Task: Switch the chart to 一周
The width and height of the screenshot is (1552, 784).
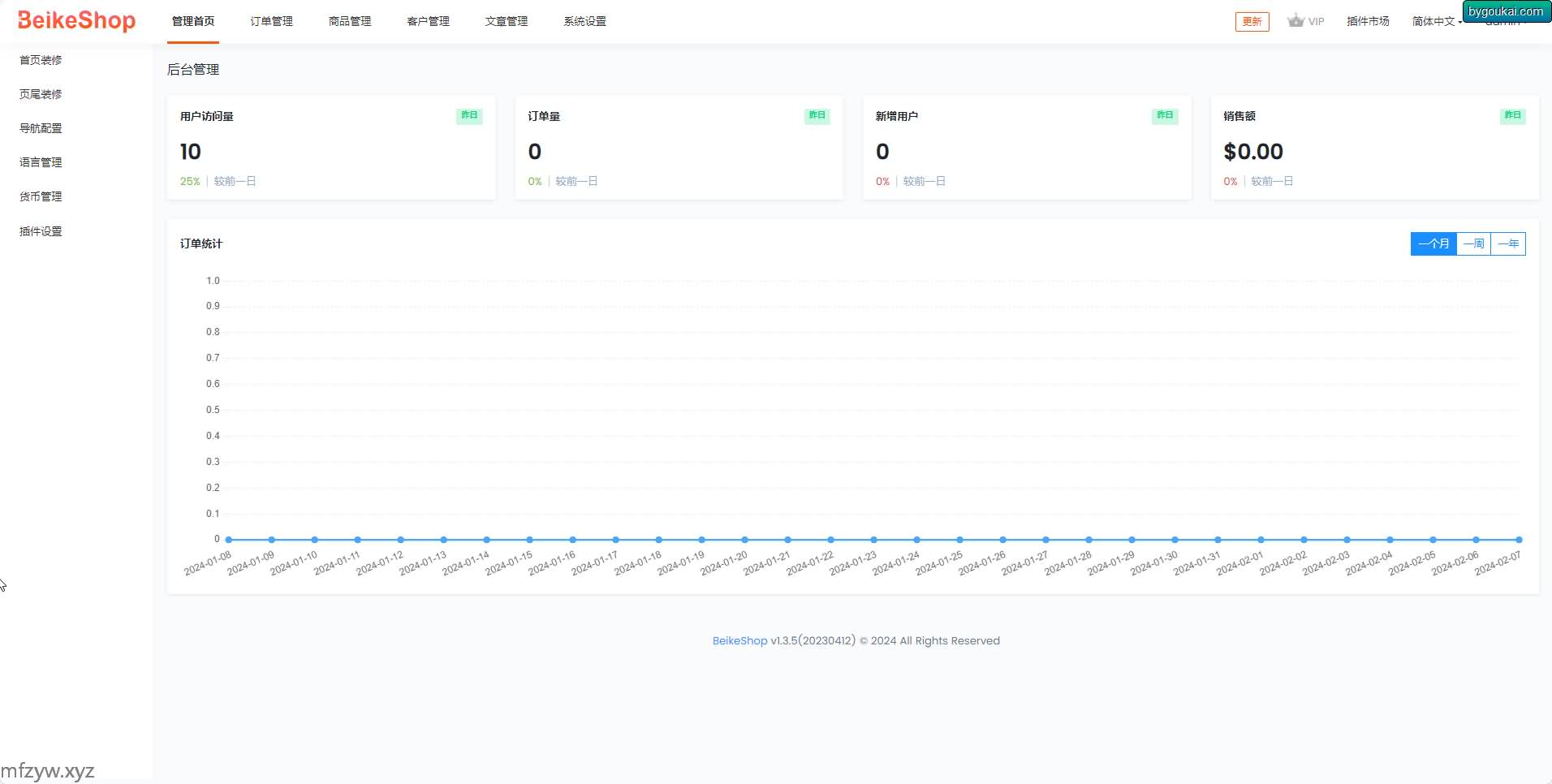Action: 1473,243
